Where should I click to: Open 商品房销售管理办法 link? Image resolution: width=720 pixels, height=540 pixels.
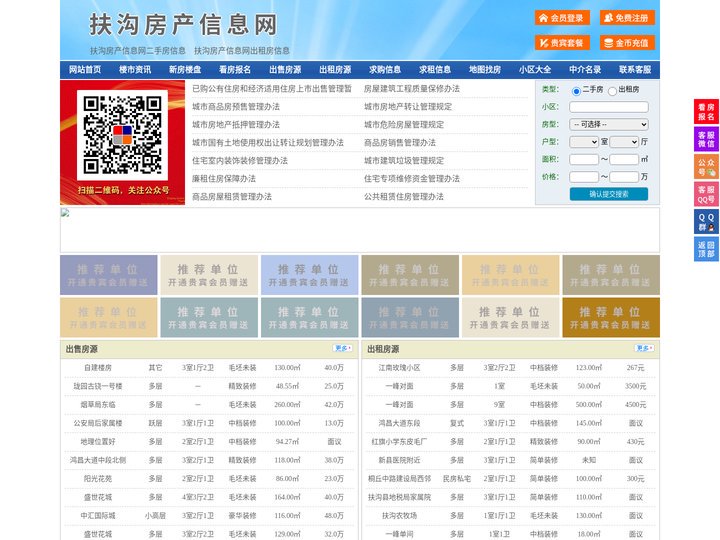pos(400,142)
